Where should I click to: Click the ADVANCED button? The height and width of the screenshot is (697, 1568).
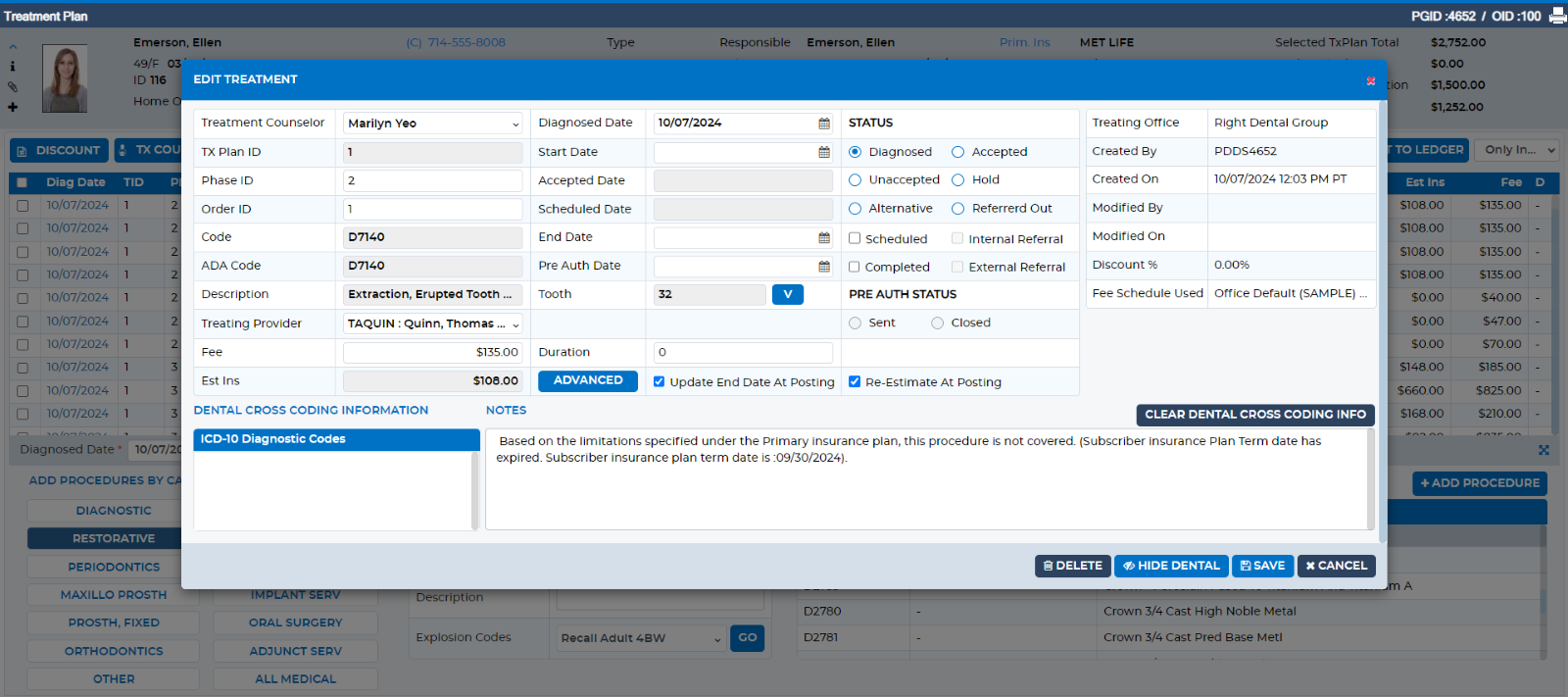tap(588, 380)
